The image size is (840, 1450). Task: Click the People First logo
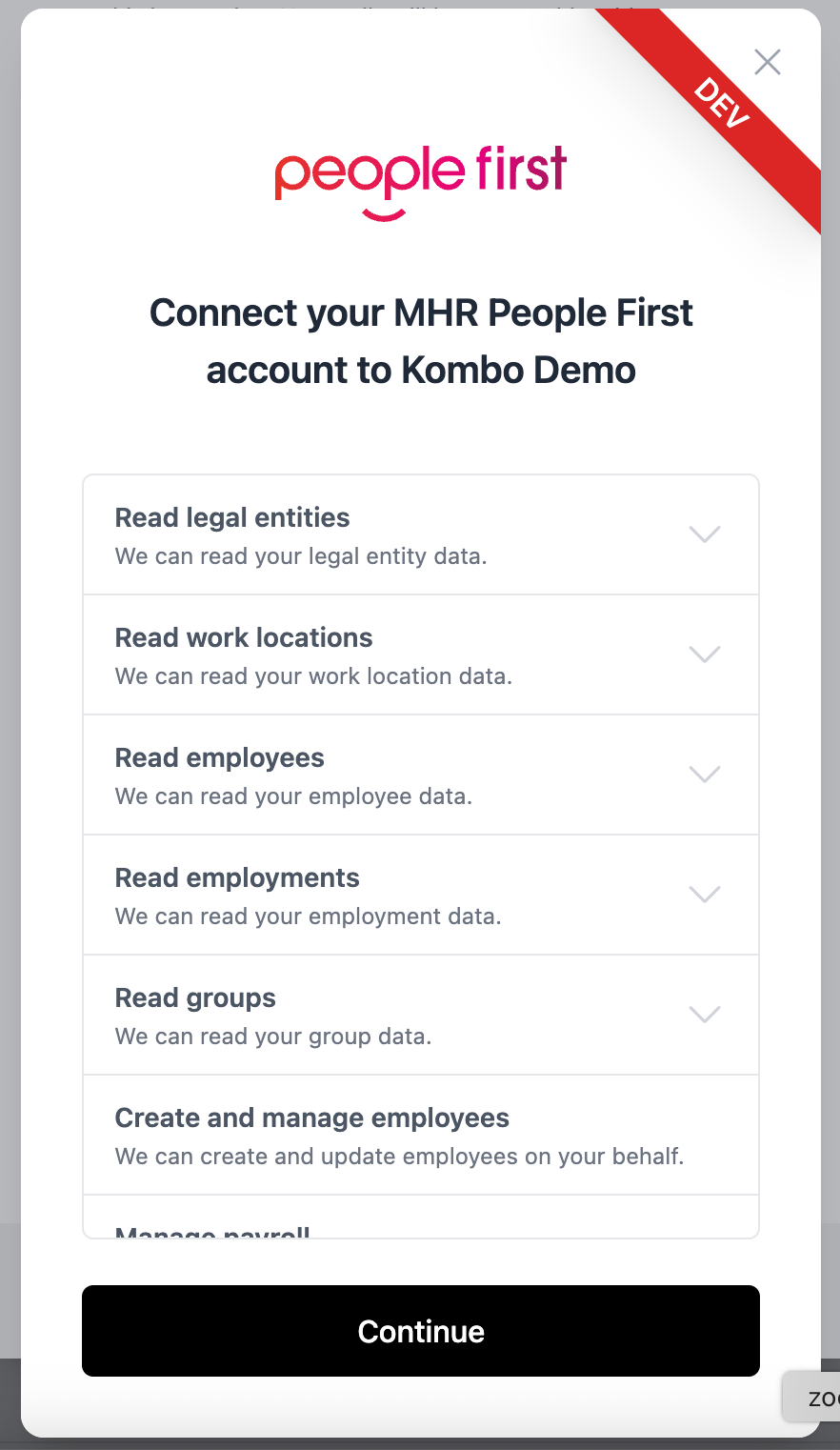[x=420, y=181]
